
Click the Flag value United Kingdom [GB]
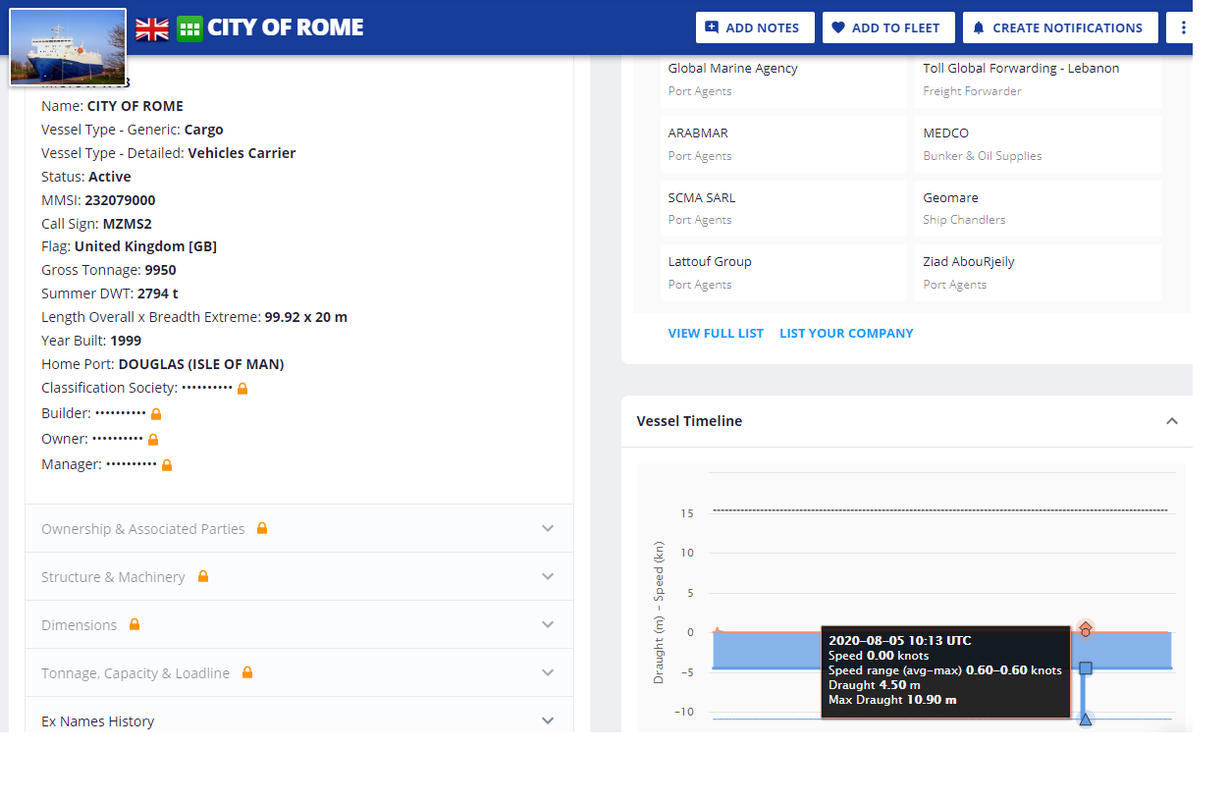[146, 246]
